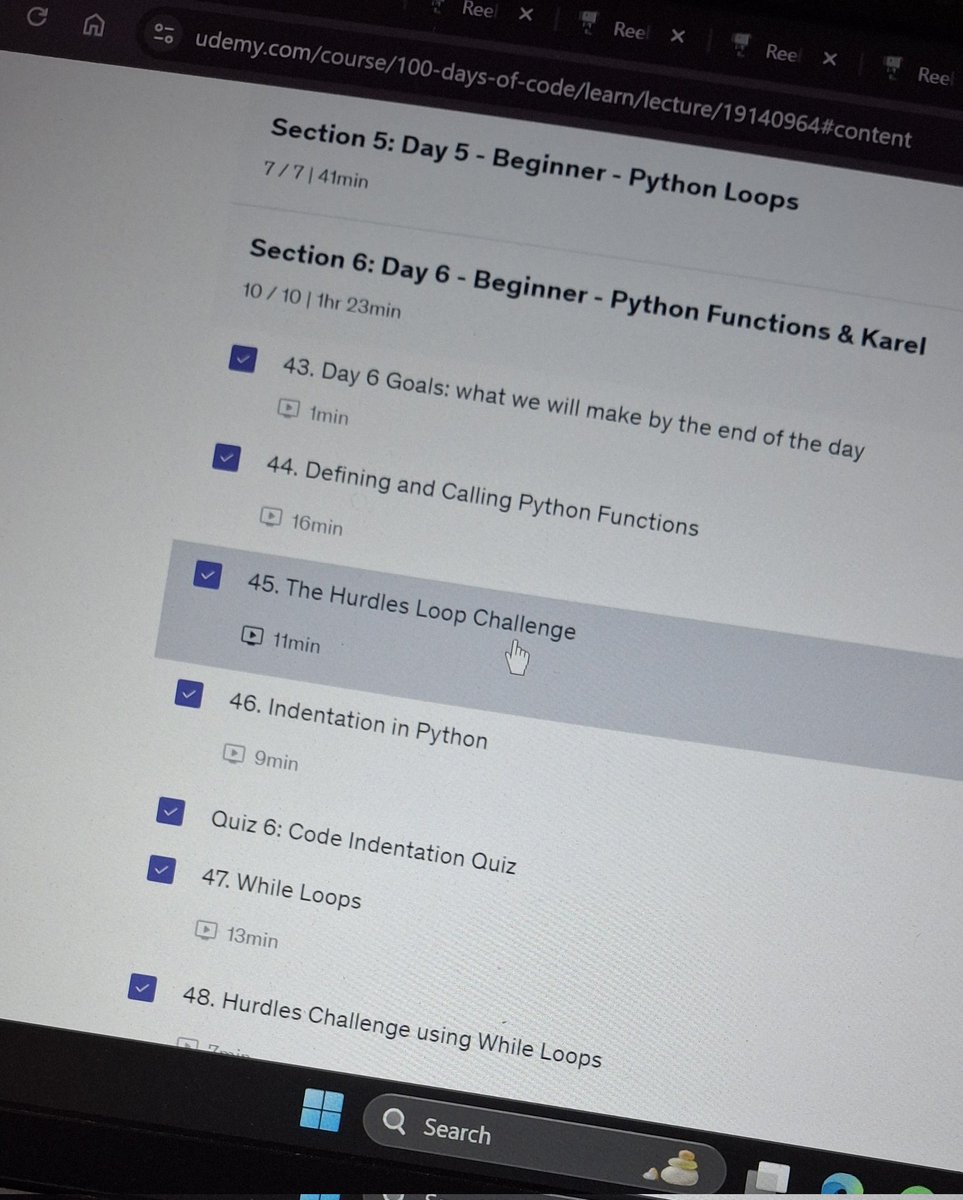Click video icon next to 1min duration
Screen dimensions: 963x1200
point(288,408)
